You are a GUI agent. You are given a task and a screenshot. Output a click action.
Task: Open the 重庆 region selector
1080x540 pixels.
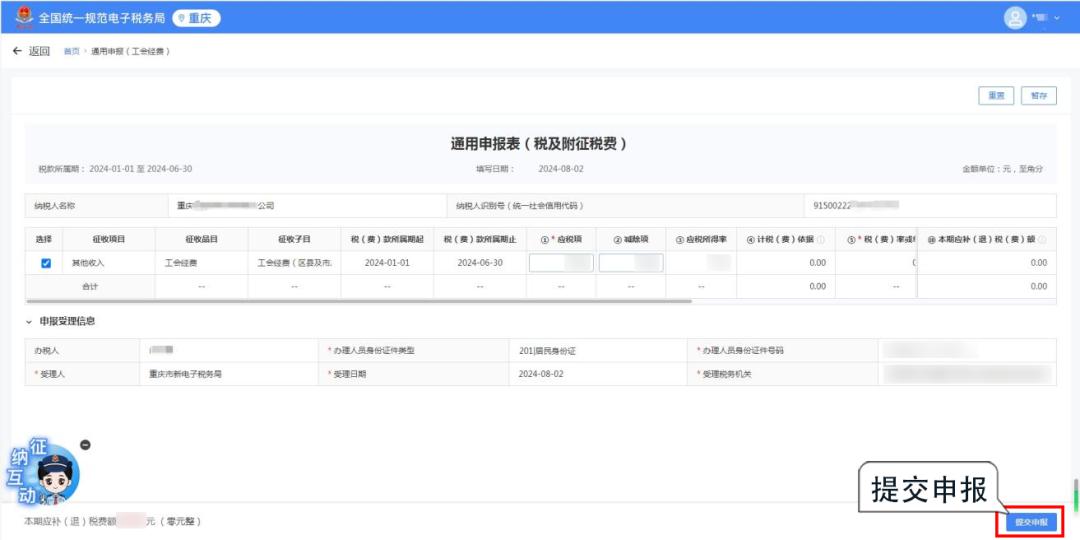(x=196, y=19)
